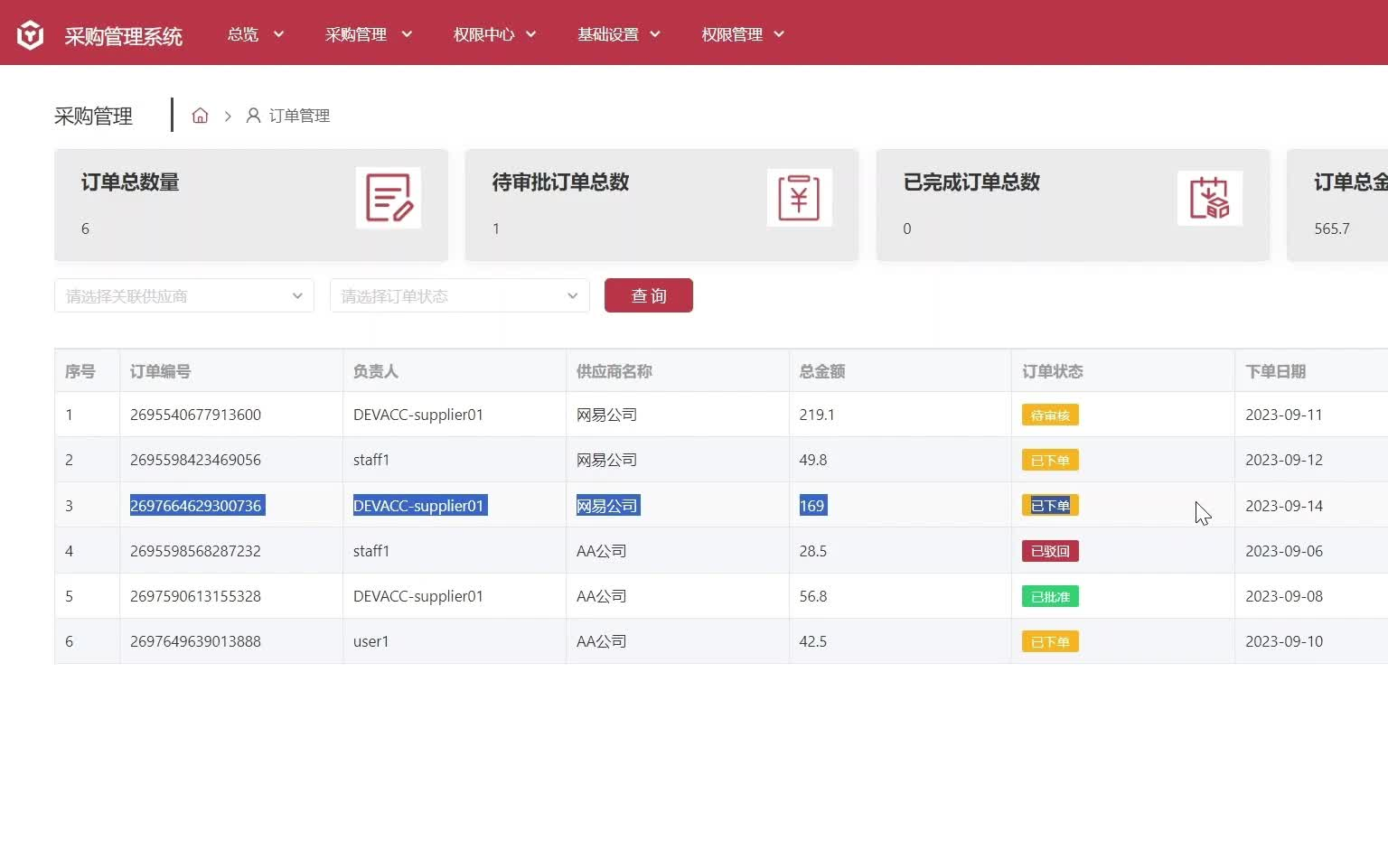Viewport: 1388px width, 868px height.
Task: Click date 2023-09-08
Action: click(x=1283, y=596)
